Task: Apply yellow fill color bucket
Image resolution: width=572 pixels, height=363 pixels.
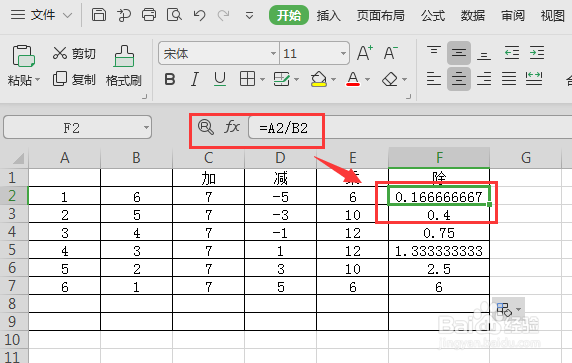Action: coord(318,79)
